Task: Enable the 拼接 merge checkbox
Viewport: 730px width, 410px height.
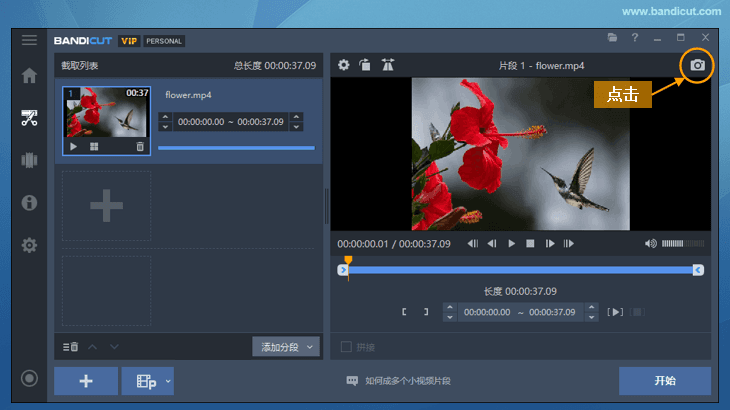Action: 346,347
